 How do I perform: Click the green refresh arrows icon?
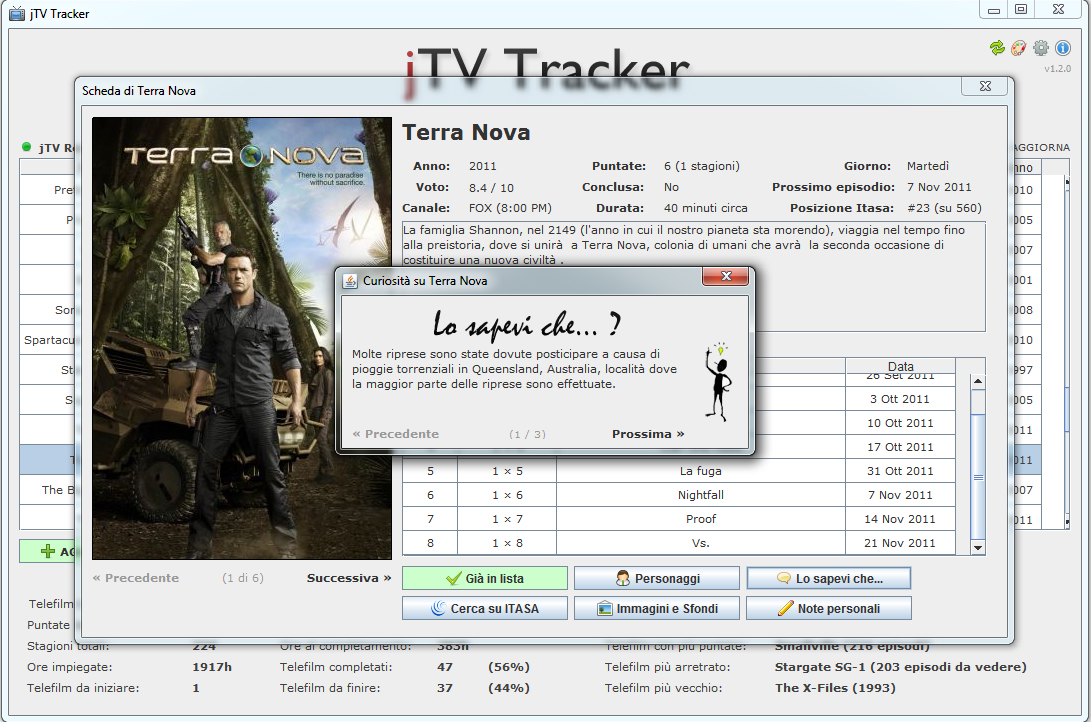point(997,48)
